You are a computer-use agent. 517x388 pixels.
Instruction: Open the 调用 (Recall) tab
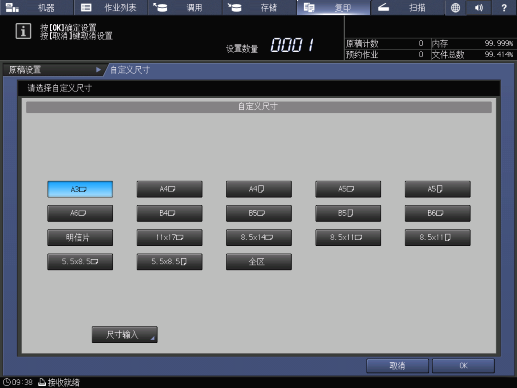coord(185,8)
